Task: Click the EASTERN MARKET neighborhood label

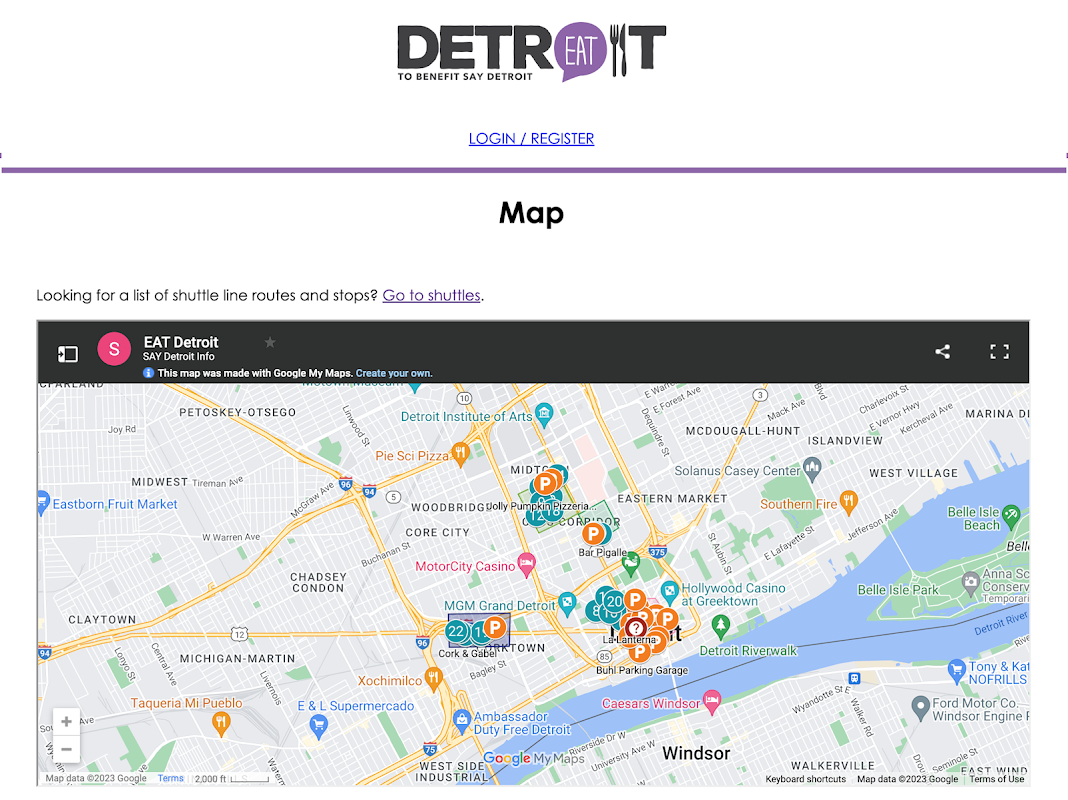Action: [672, 498]
